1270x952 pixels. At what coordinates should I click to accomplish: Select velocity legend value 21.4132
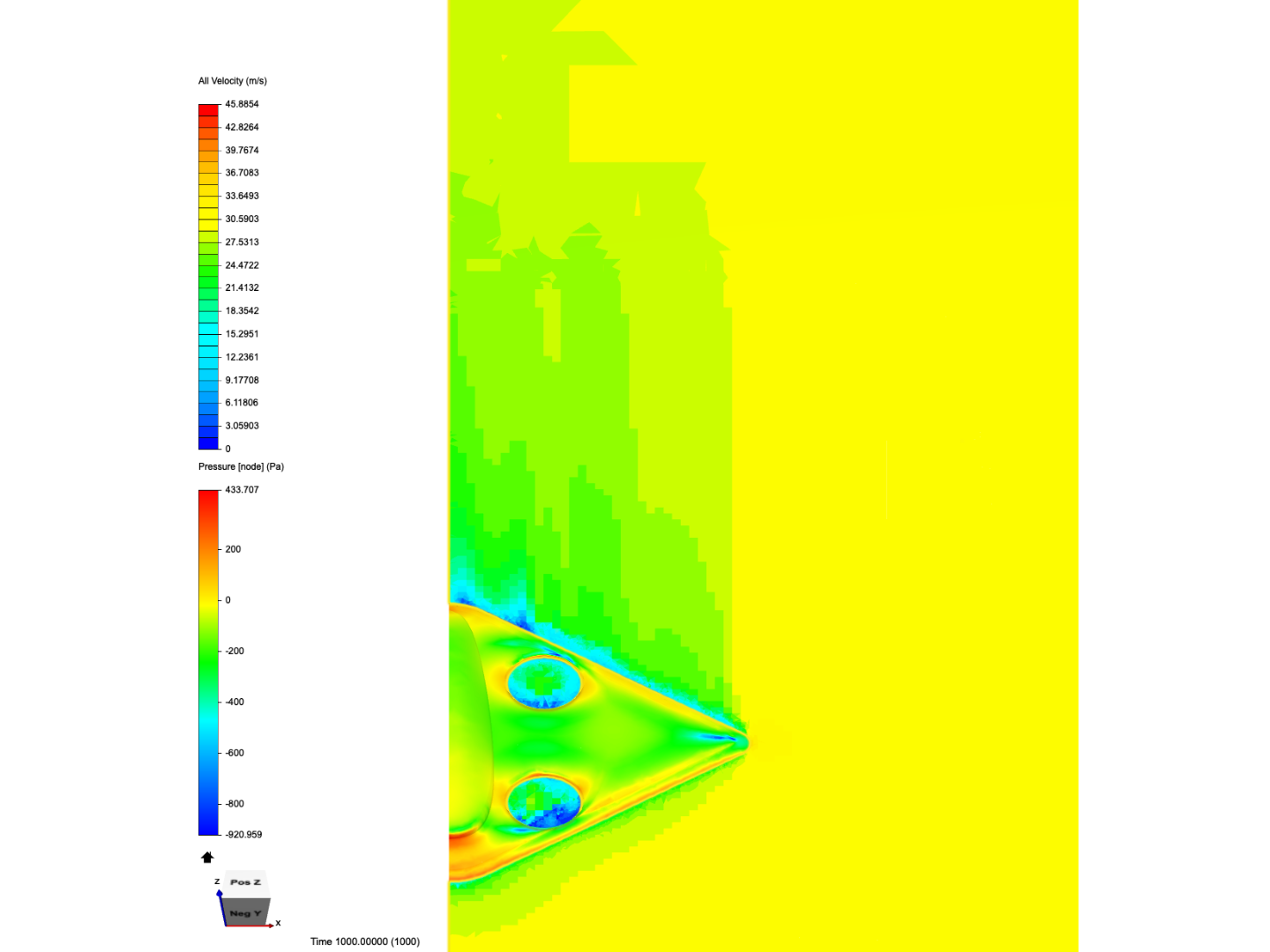click(242, 287)
